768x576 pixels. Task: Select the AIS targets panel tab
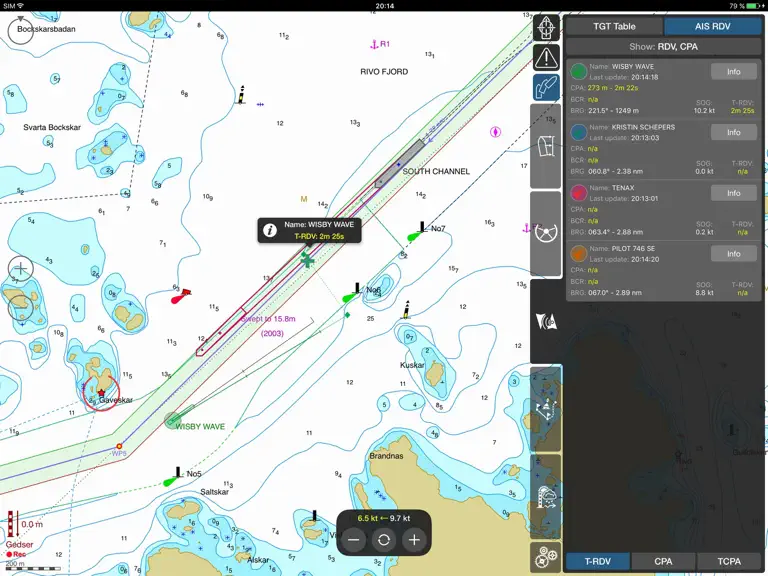[546, 321]
